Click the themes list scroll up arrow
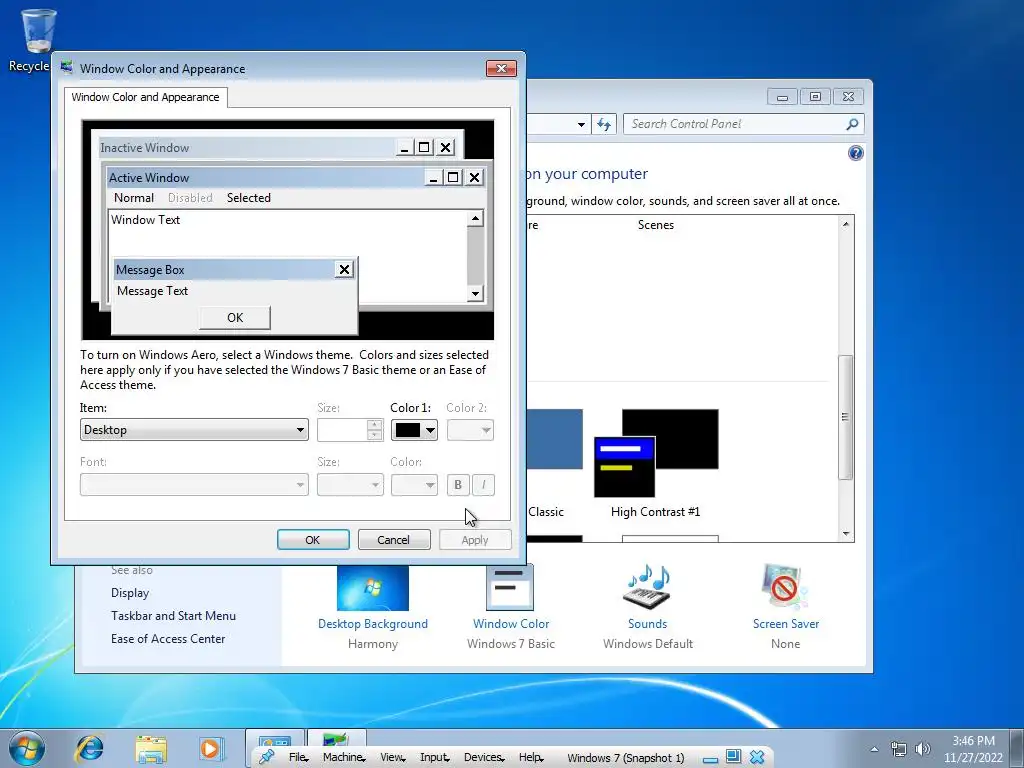Viewport: 1024px width, 768px height. tap(846, 224)
